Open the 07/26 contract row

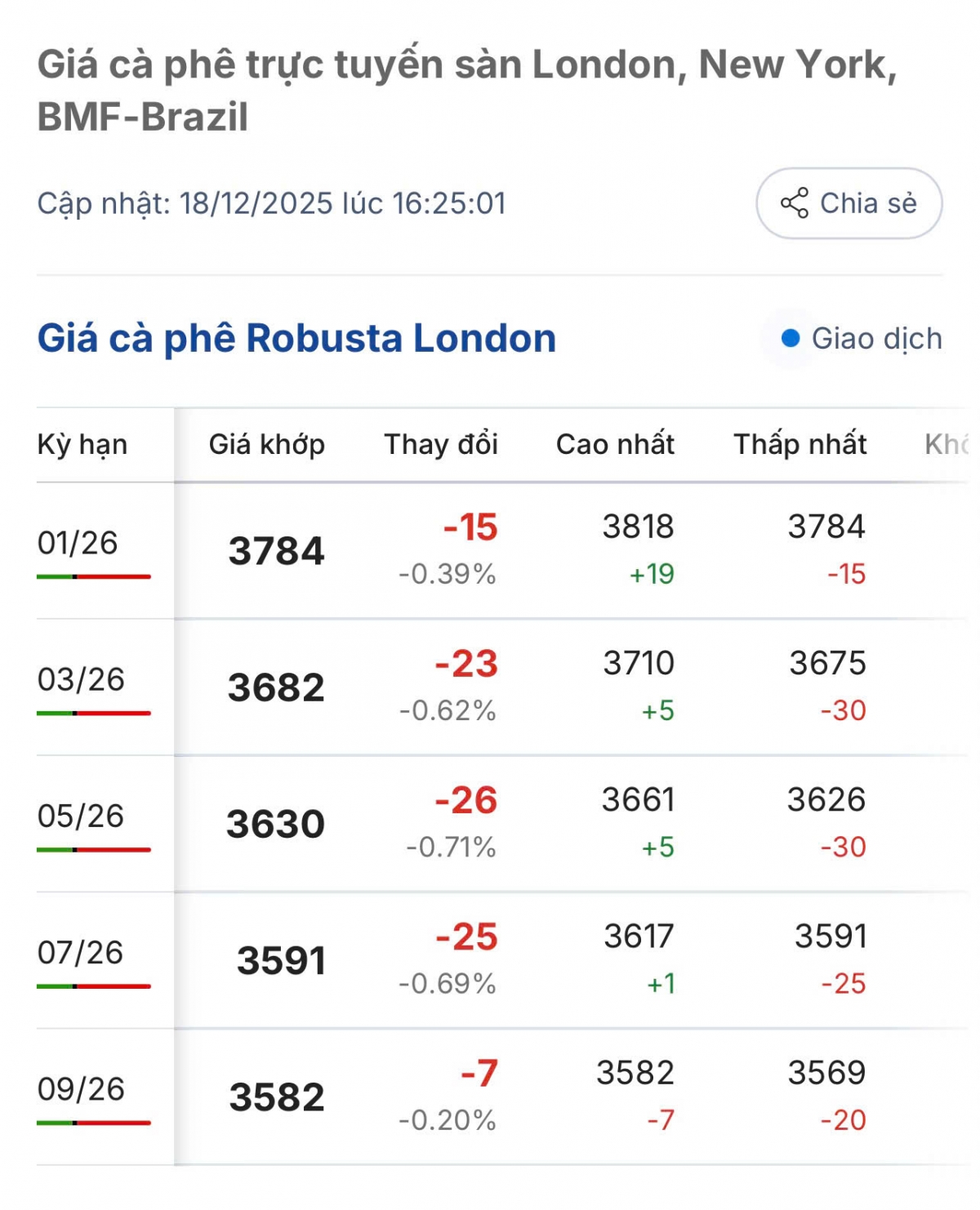point(80,952)
